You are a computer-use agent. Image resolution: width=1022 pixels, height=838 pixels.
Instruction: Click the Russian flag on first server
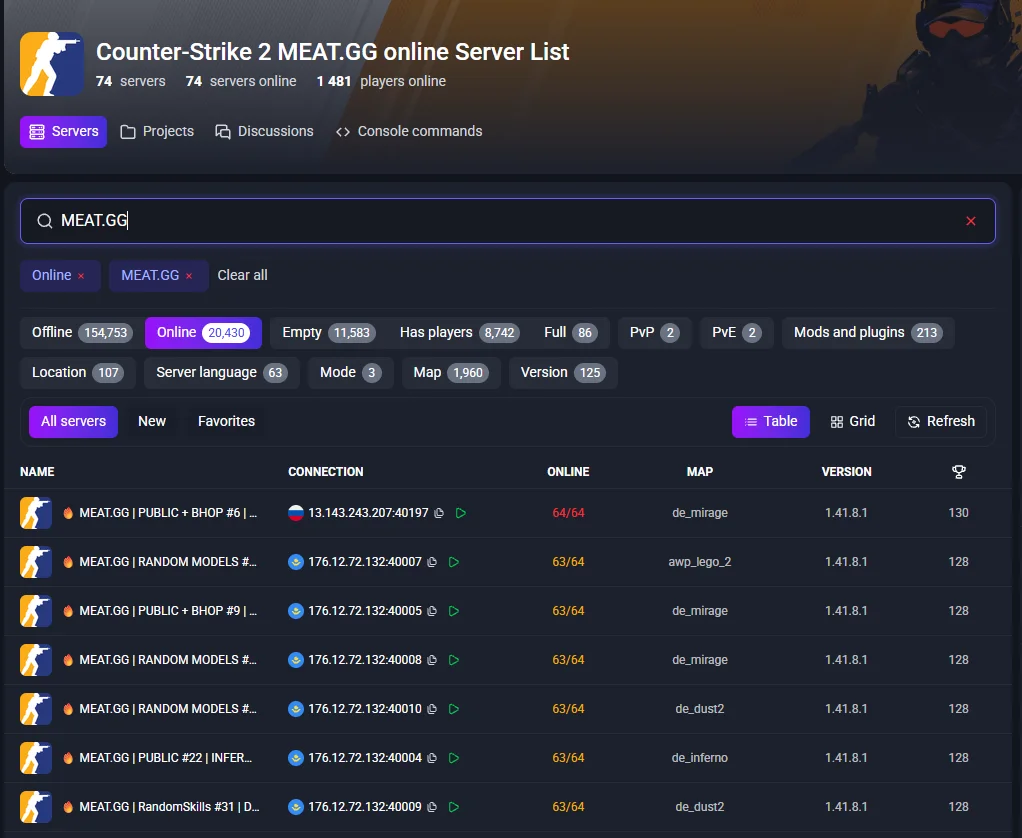pyautogui.click(x=296, y=513)
